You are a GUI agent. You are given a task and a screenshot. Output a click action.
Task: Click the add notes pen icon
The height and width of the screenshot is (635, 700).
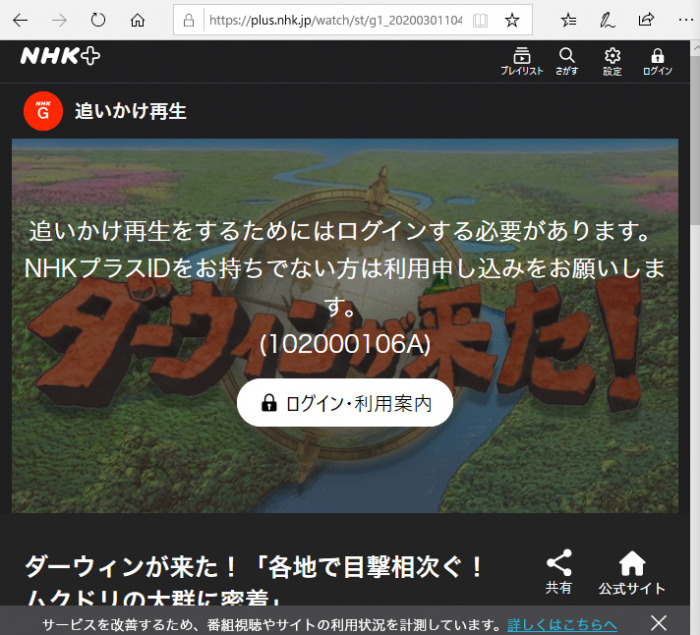click(607, 20)
